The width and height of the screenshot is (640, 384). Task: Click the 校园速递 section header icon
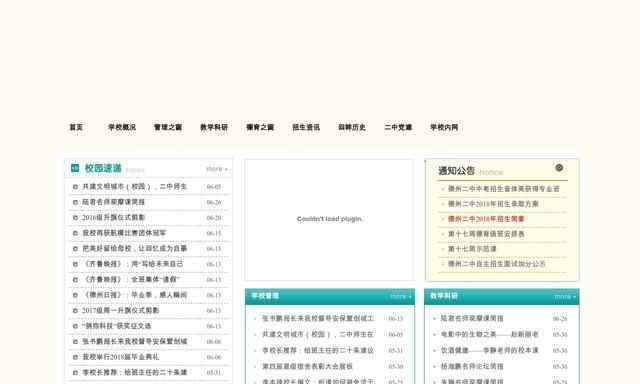point(75,168)
